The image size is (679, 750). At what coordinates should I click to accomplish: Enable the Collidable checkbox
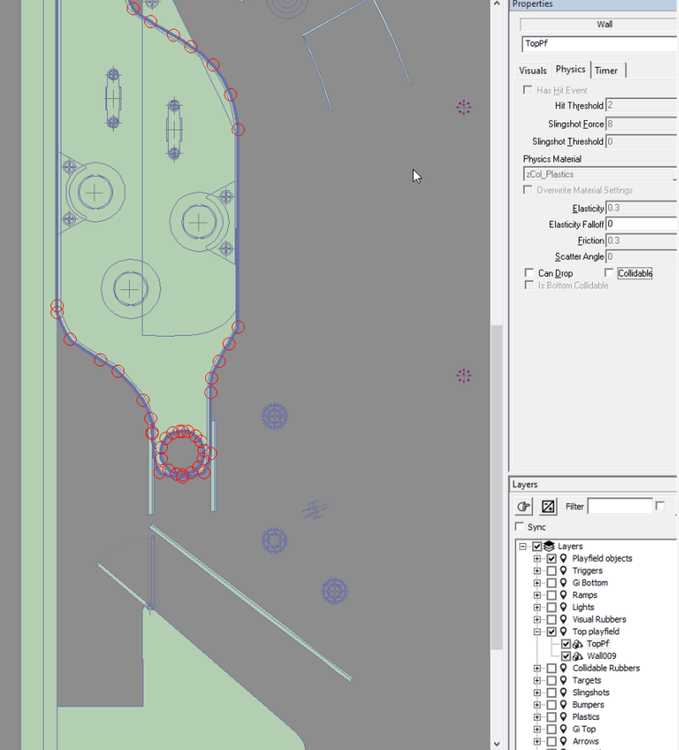pos(609,273)
